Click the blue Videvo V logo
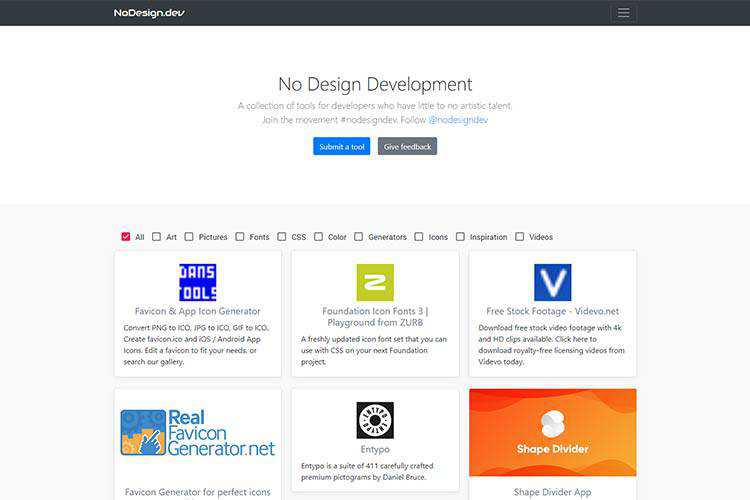The height and width of the screenshot is (500, 750). (x=552, y=282)
